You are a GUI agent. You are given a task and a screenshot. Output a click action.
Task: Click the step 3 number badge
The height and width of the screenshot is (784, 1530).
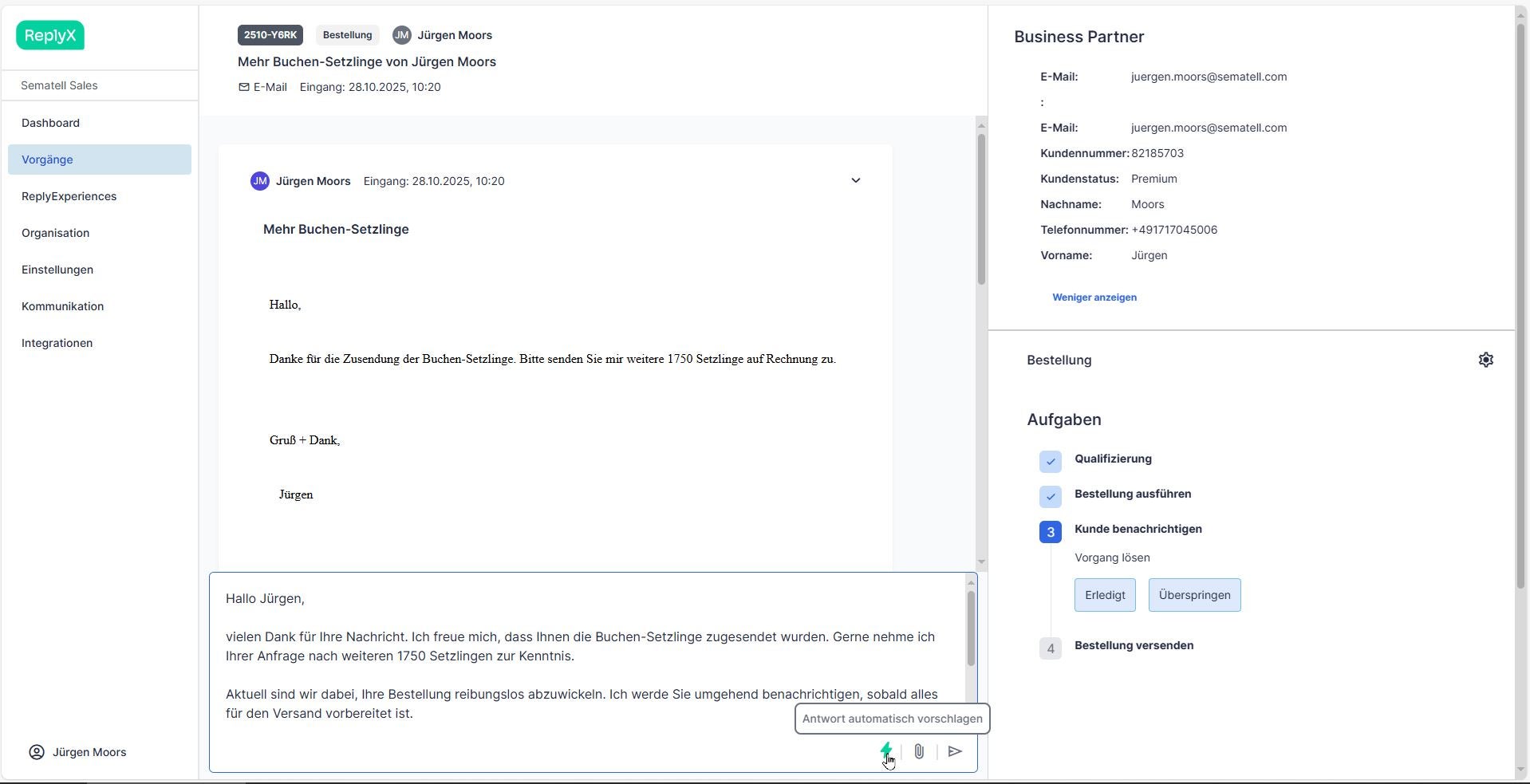1051,532
